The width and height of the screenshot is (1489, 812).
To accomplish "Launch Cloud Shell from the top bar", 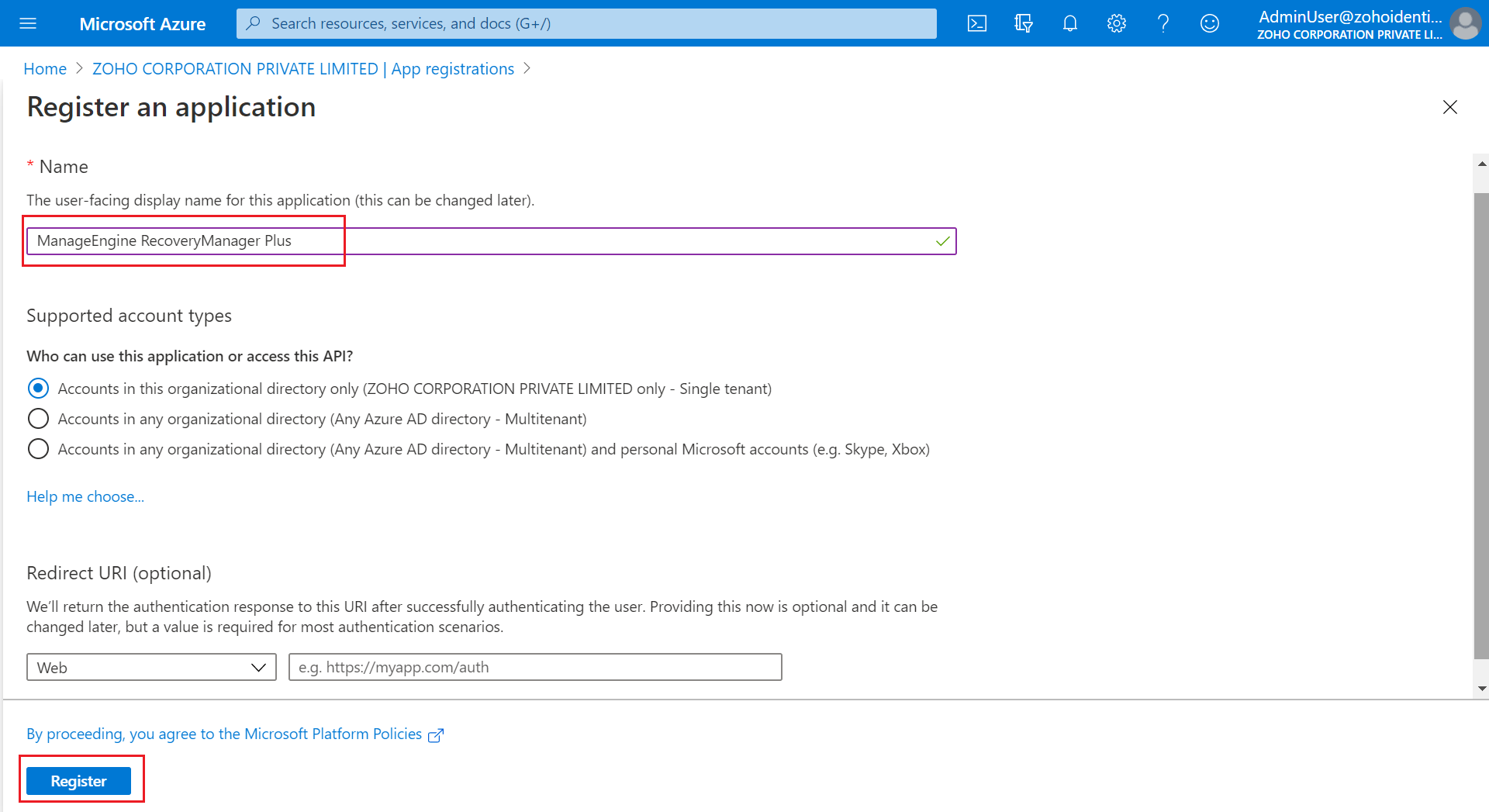I will pos(977,23).
